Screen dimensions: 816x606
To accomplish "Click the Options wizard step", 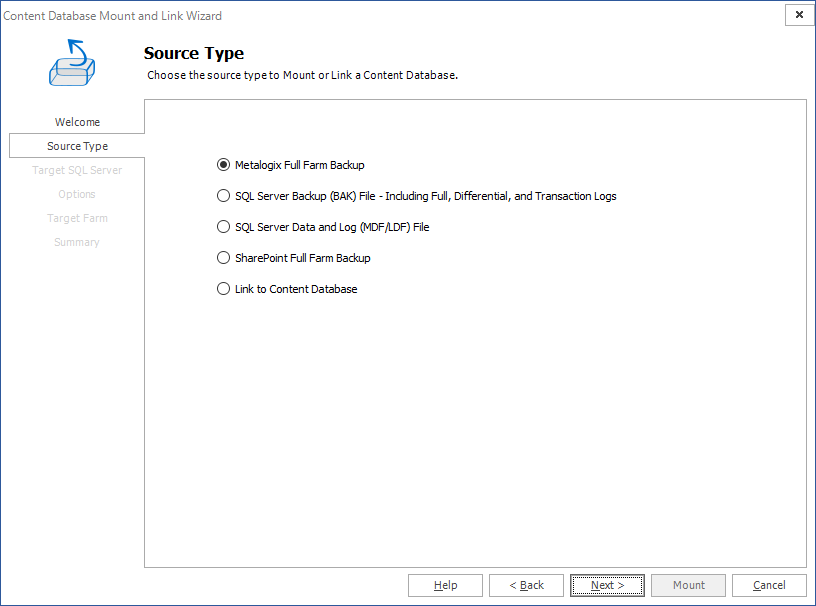I will (x=77, y=194).
